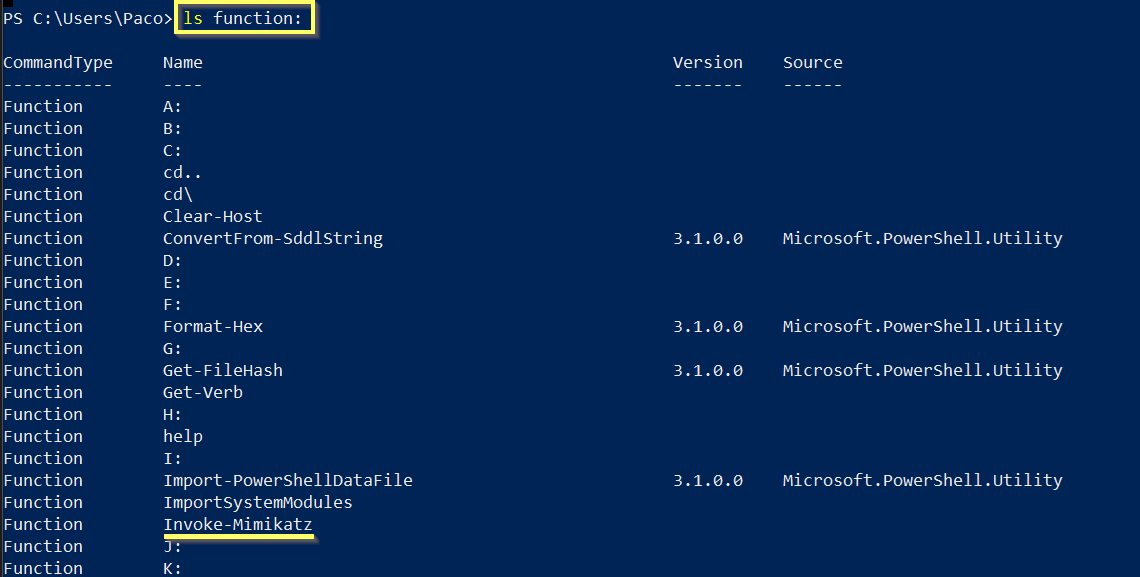Select the Clear-Host function entry
The height and width of the screenshot is (577, 1140).
point(212,216)
